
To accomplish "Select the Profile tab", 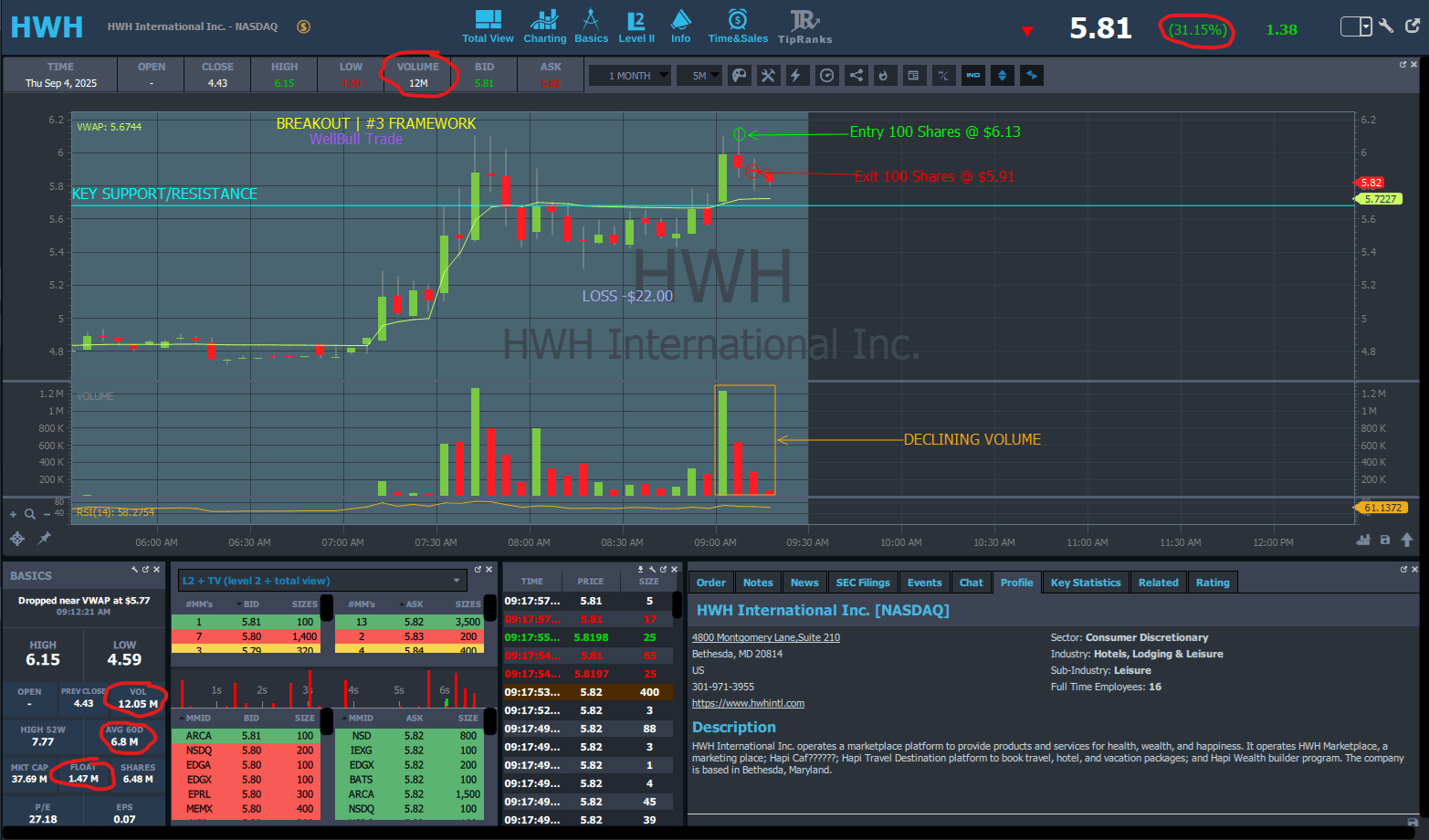I will tap(1016, 583).
